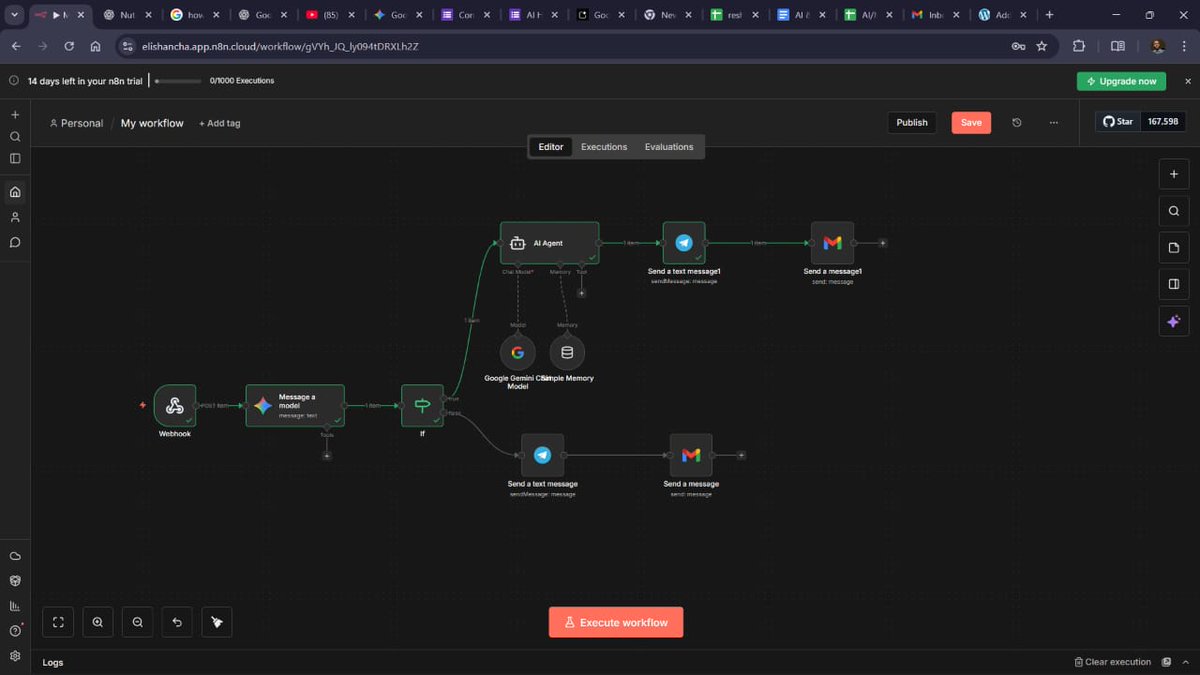Add a tool to AI Agent
The width and height of the screenshot is (1200, 675).
coord(582,293)
